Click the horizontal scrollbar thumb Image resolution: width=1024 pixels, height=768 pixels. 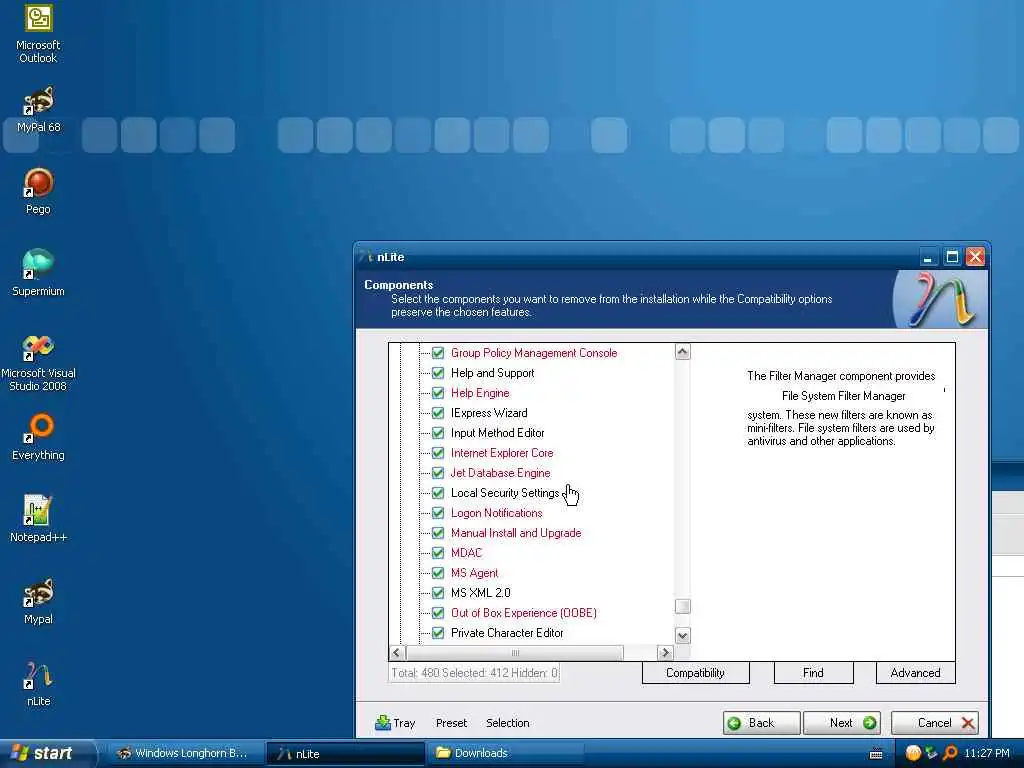point(515,652)
